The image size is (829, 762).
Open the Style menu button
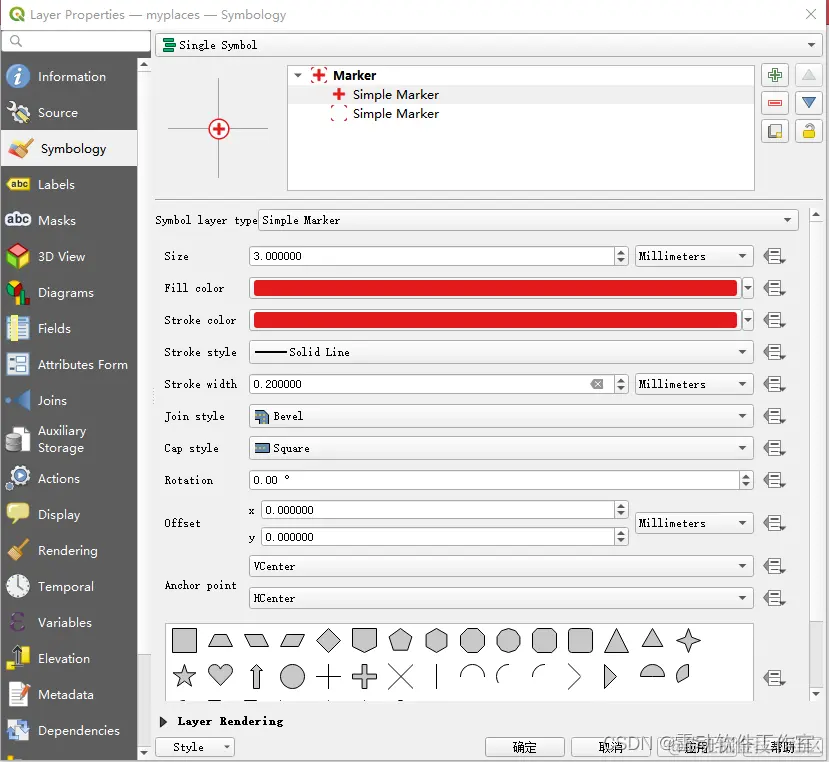click(195, 747)
